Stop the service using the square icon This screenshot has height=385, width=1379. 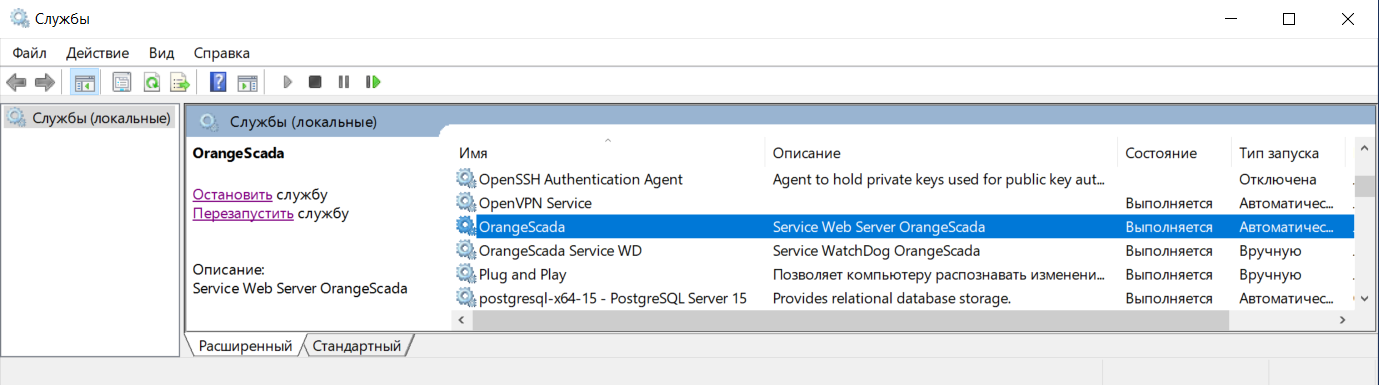coord(315,82)
